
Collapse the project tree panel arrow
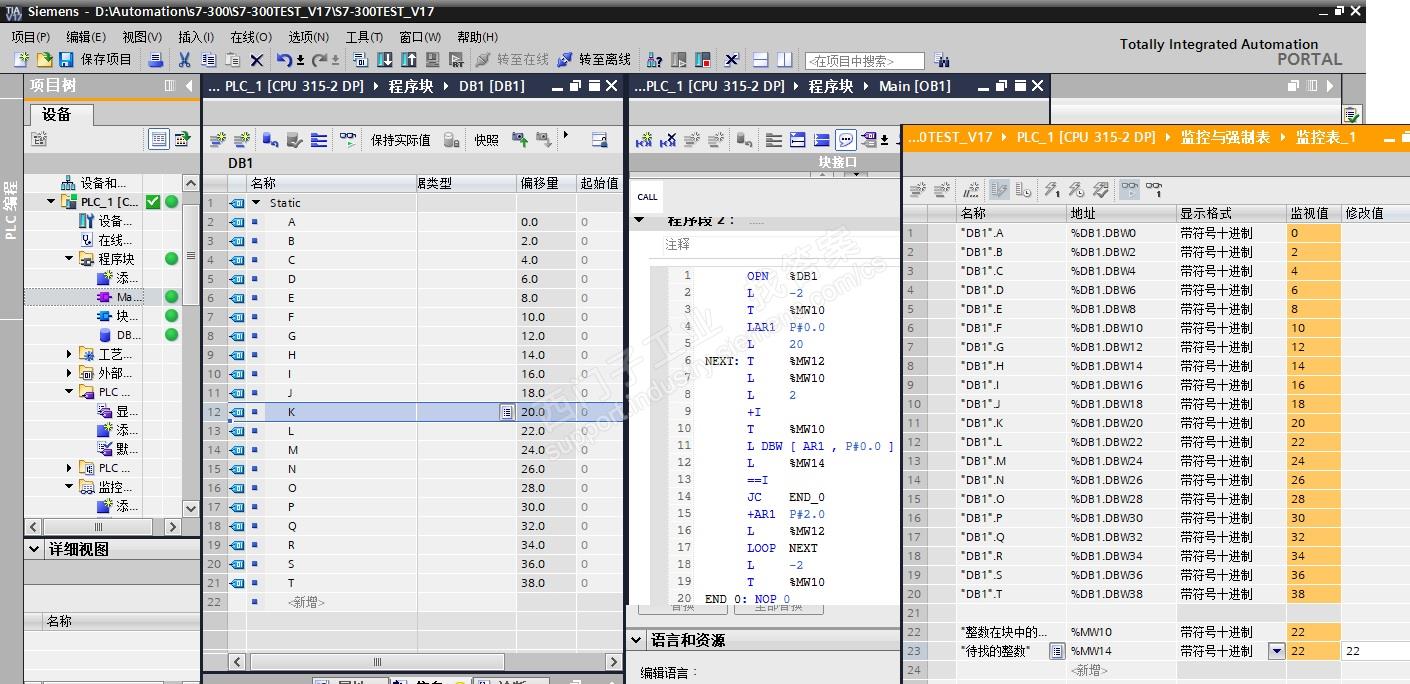(x=190, y=86)
